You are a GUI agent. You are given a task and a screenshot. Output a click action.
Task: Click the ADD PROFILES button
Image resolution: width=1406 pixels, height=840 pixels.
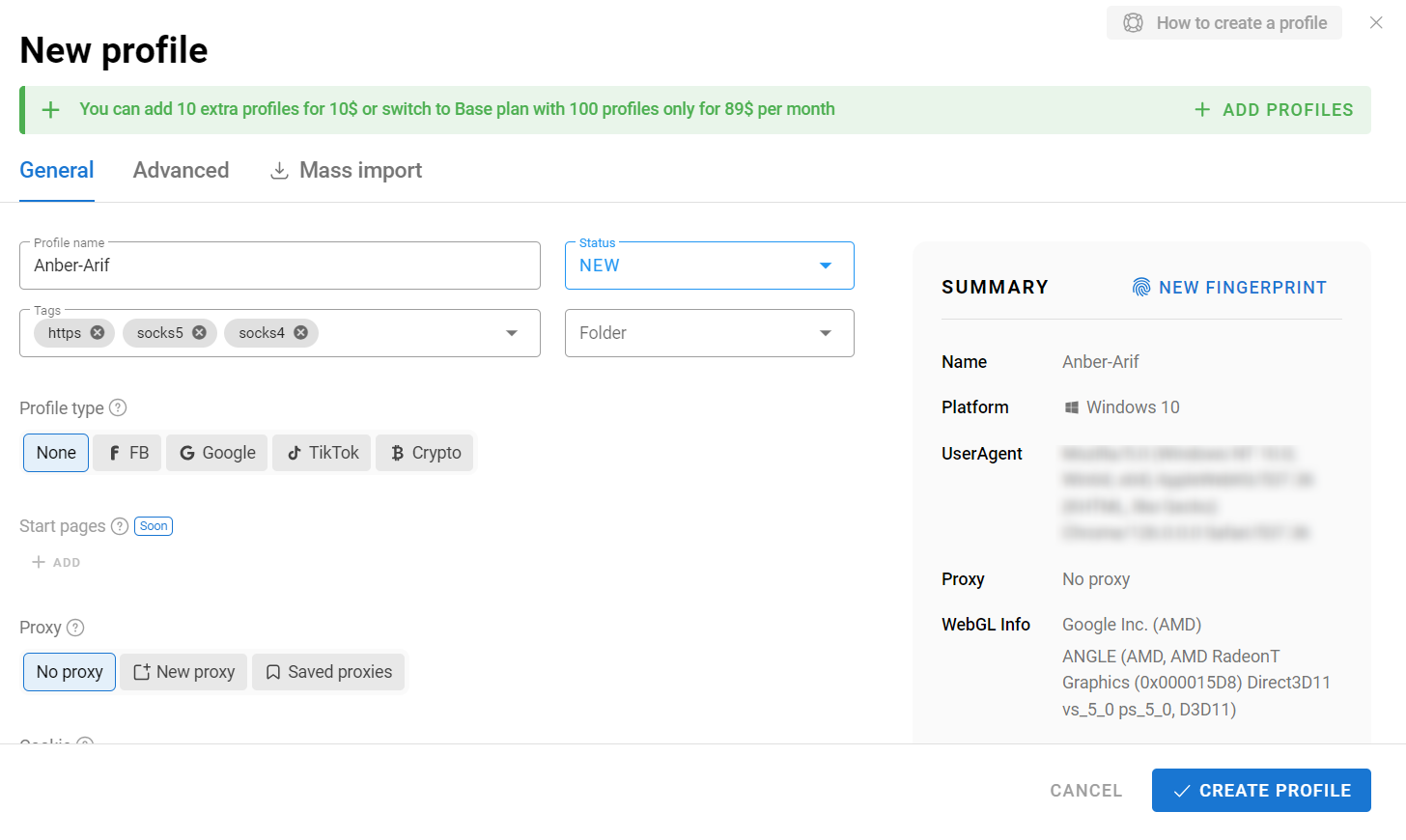click(1274, 109)
